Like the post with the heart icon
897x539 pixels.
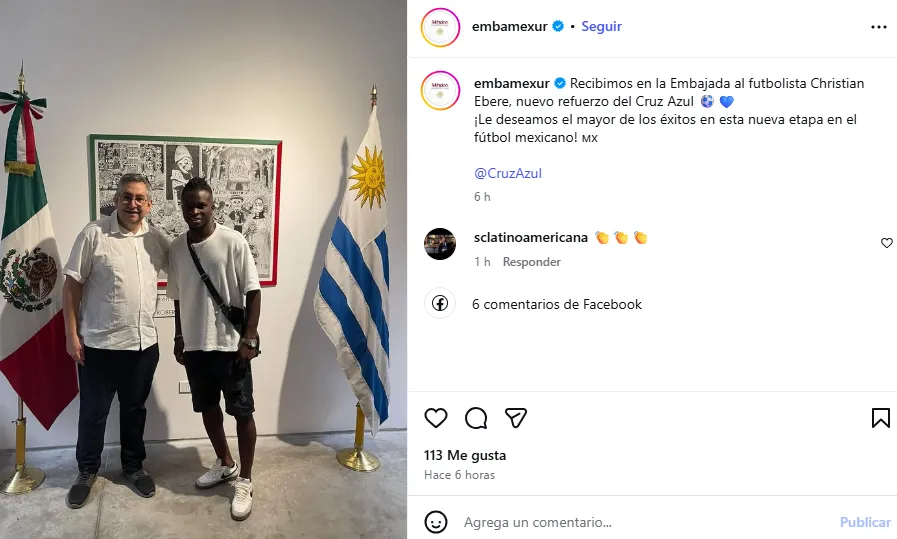tap(435, 418)
